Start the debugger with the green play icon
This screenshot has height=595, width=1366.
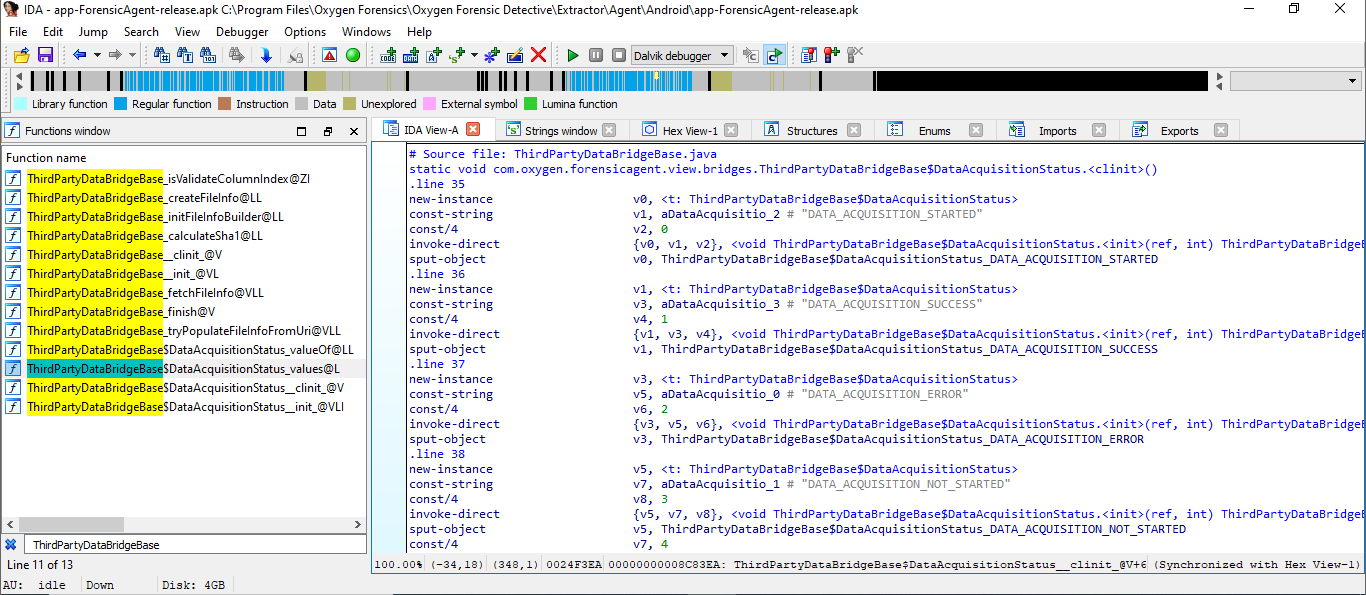[572, 55]
